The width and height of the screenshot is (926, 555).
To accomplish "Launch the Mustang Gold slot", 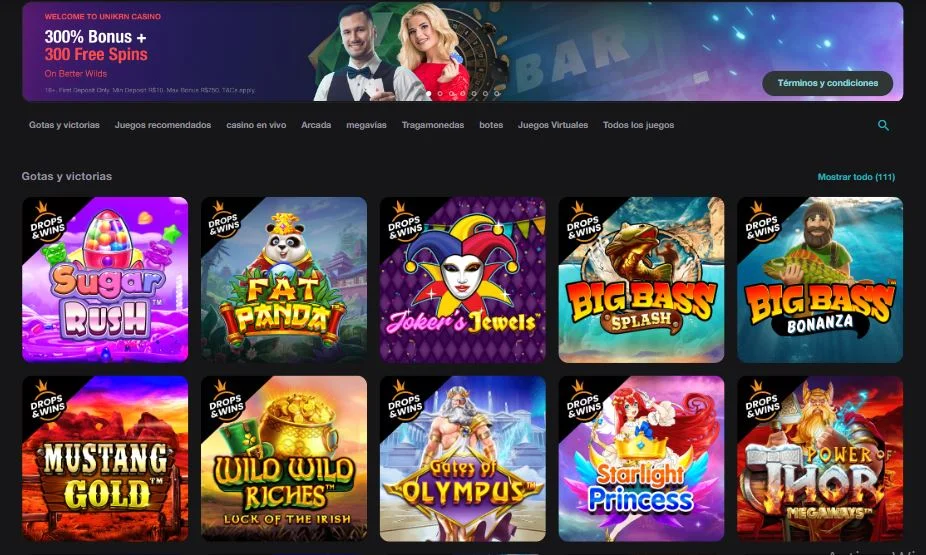I will click(105, 459).
